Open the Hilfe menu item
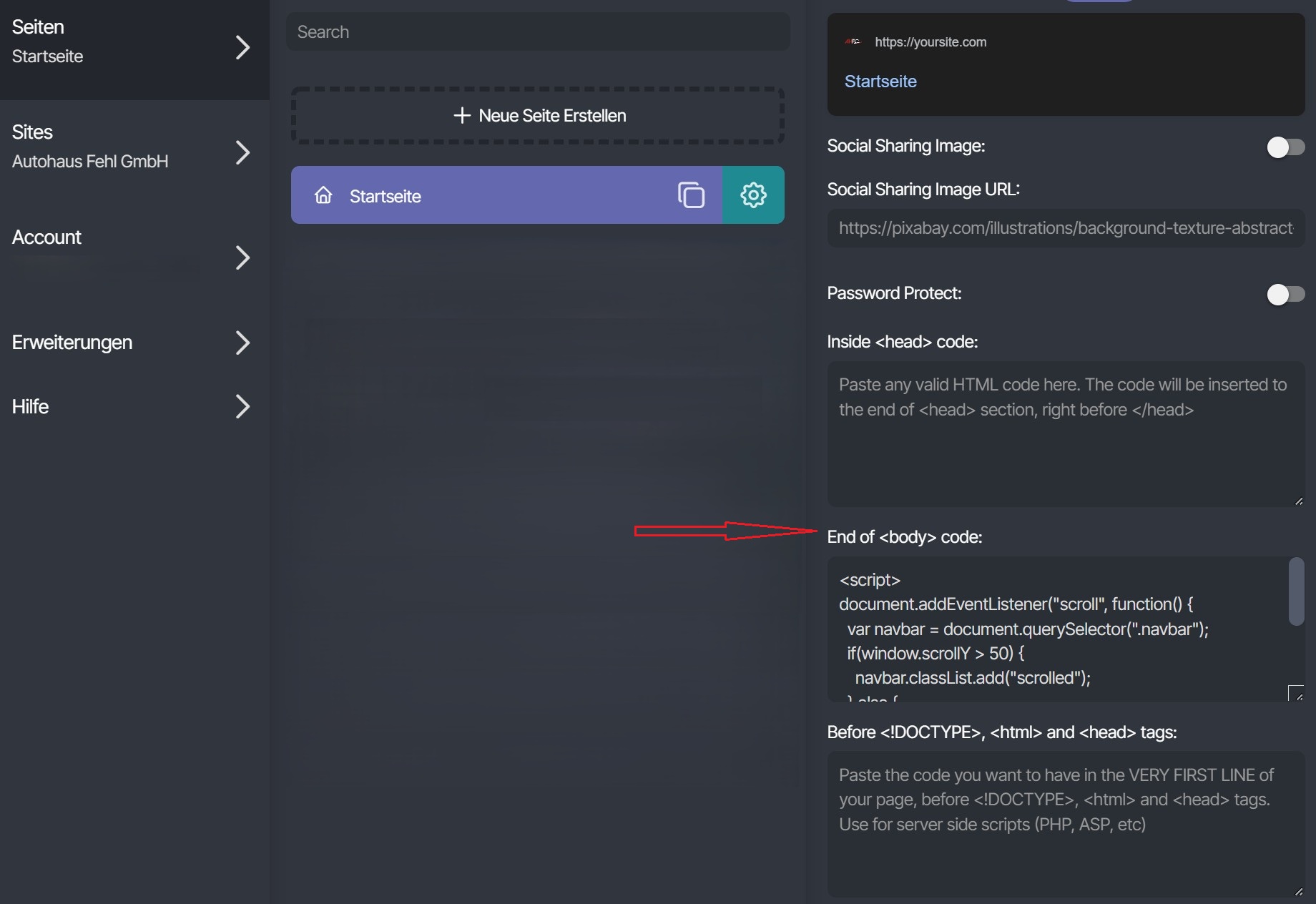 (30, 406)
